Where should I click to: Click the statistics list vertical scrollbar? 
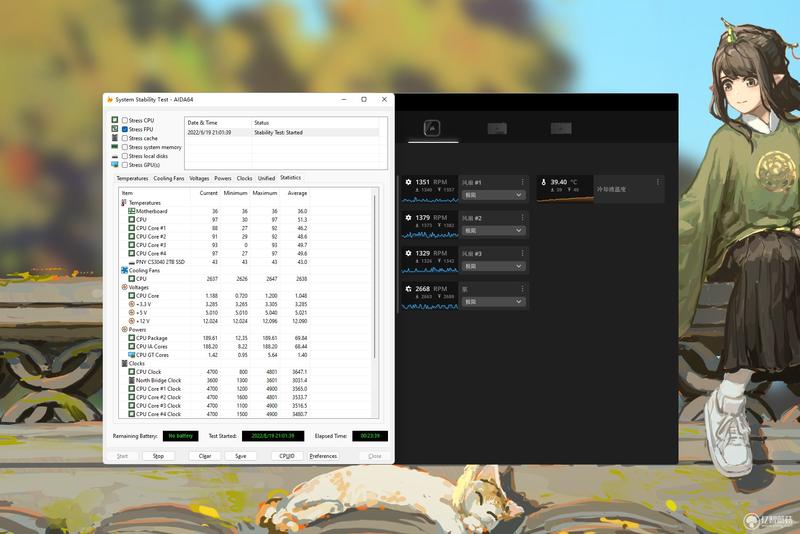click(375, 277)
